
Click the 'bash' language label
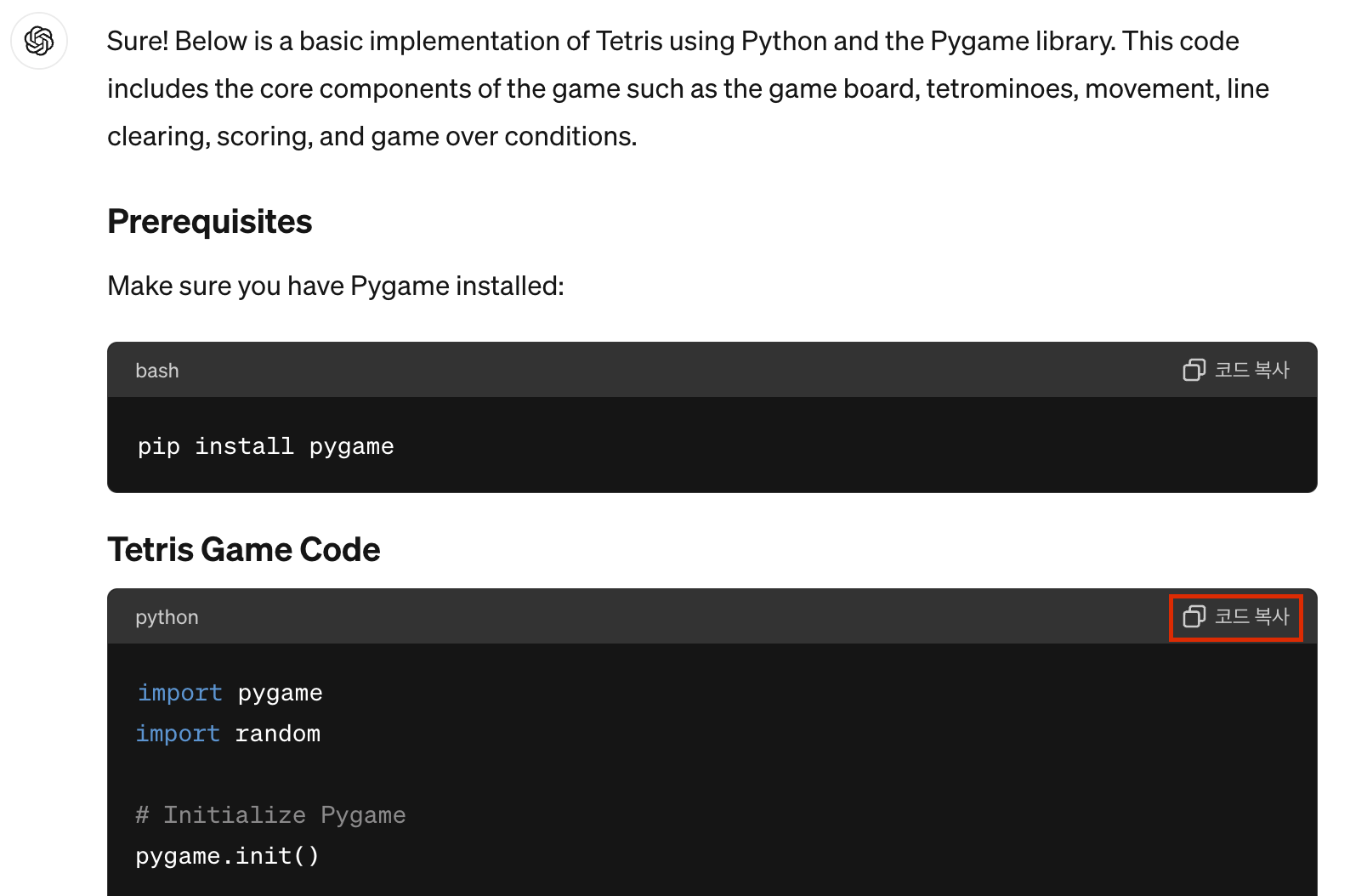[x=157, y=371]
